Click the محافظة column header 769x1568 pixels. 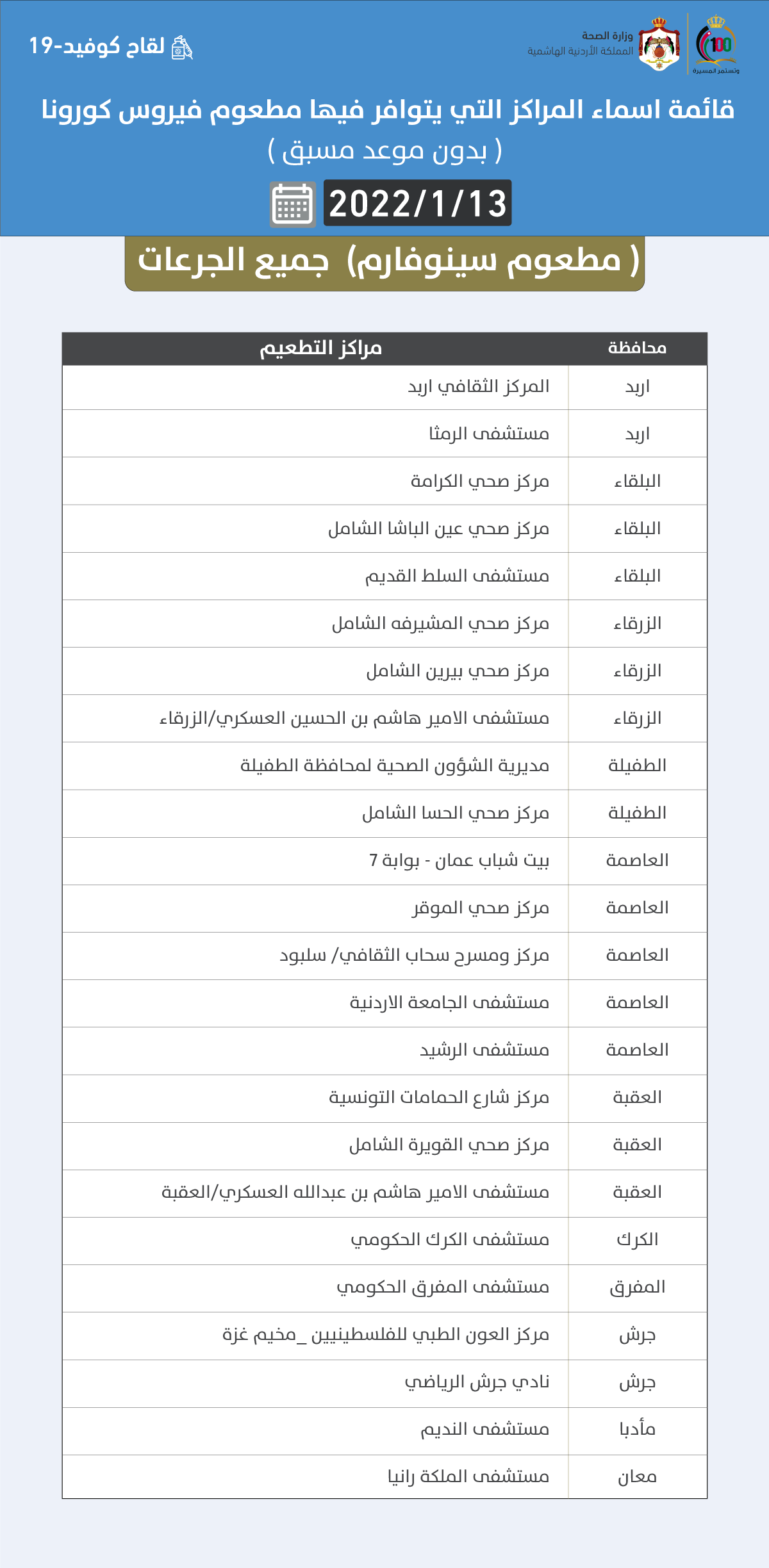click(637, 348)
